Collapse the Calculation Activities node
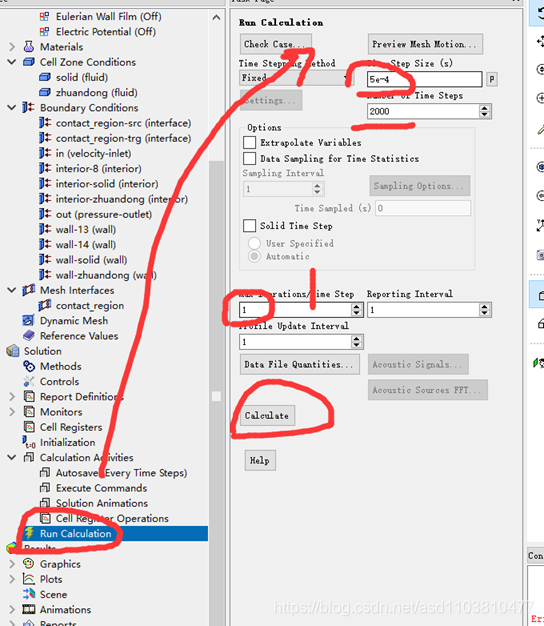544x626 pixels. [x=12, y=458]
